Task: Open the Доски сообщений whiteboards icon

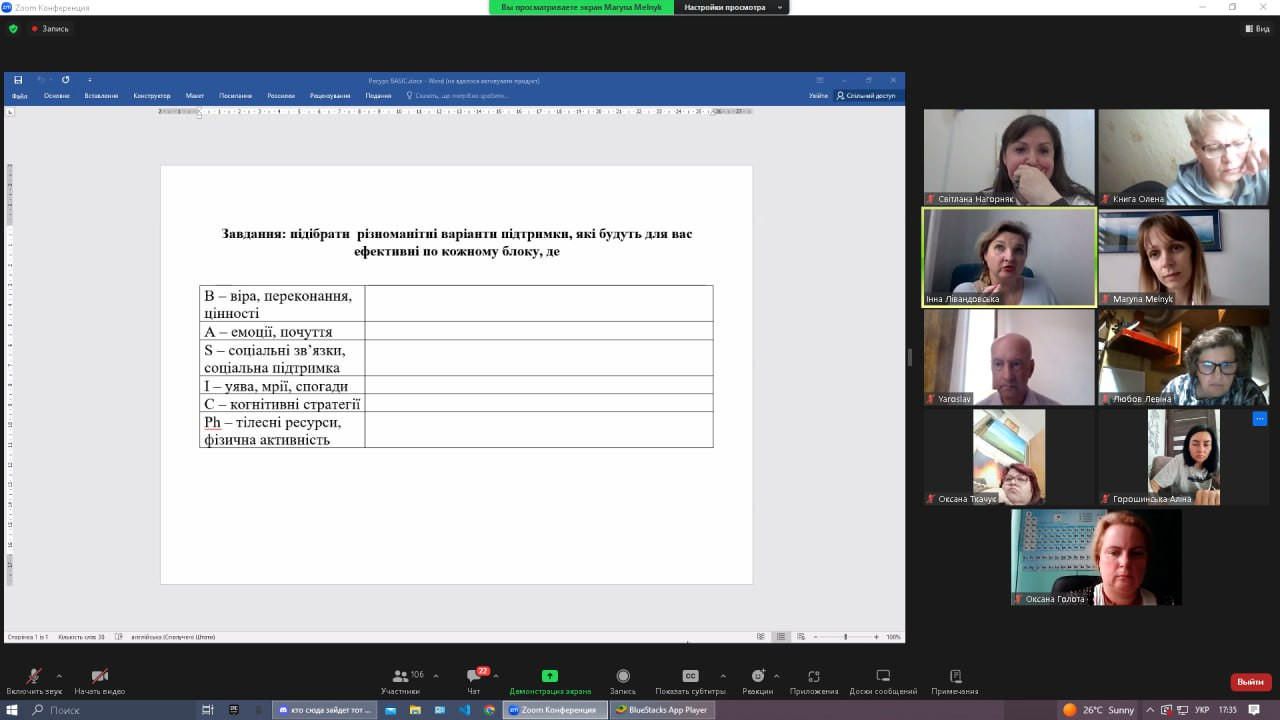Action: click(x=883, y=677)
